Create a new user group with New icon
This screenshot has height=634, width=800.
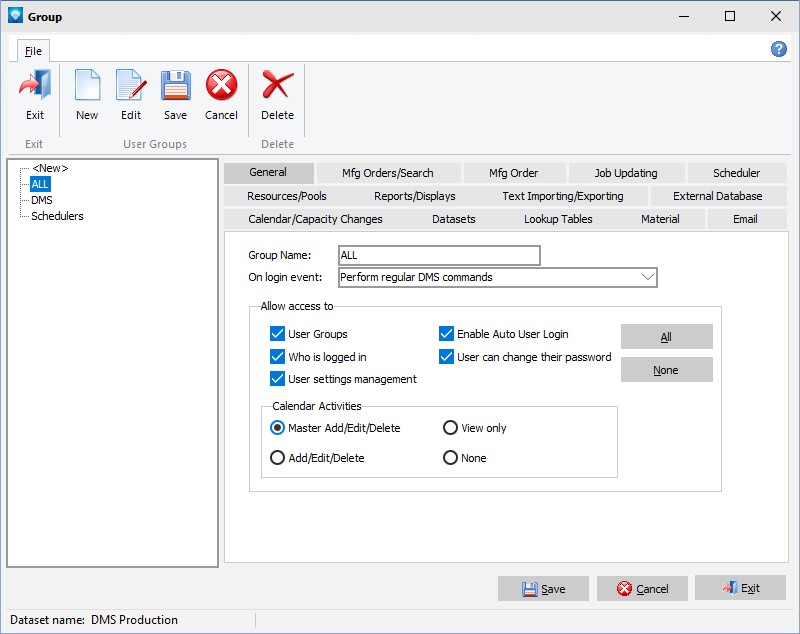point(87,88)
